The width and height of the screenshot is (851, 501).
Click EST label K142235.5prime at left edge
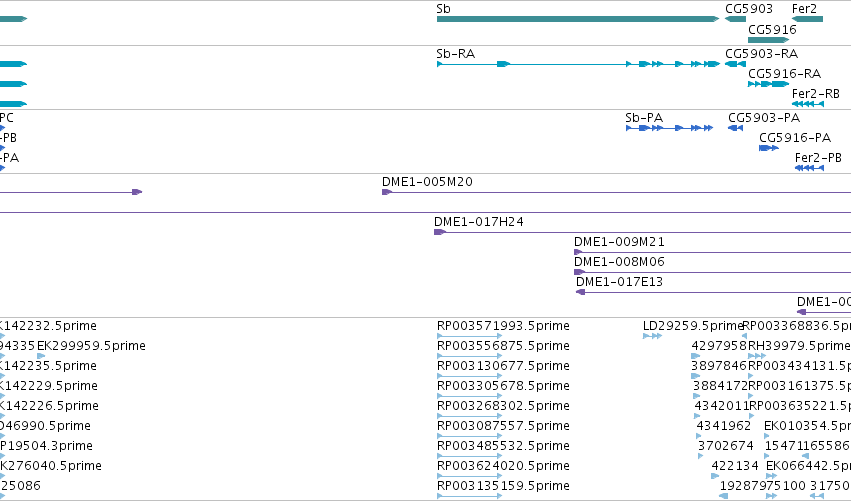point(48,366)
